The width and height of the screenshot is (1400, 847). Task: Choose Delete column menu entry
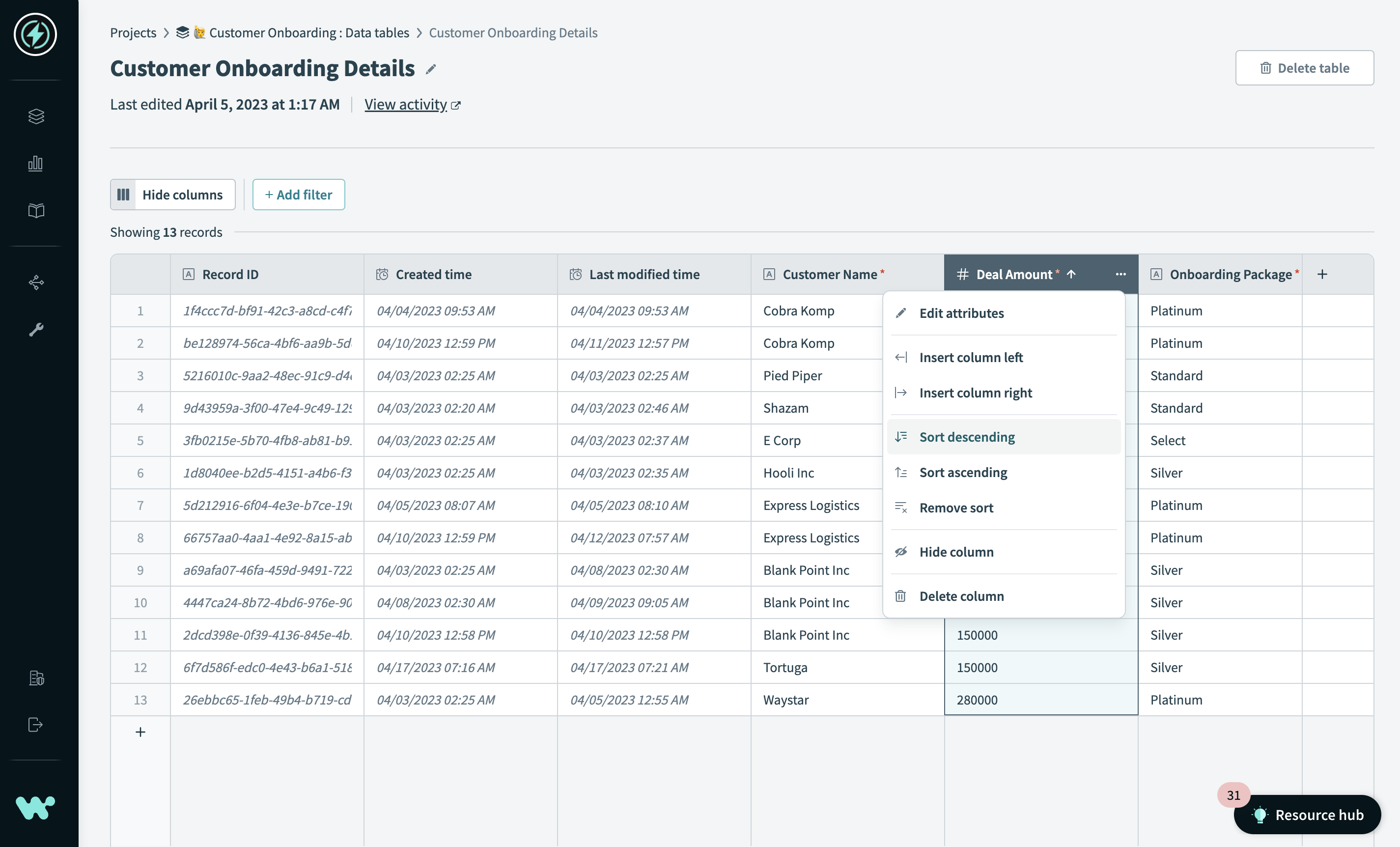coord(961,596)
